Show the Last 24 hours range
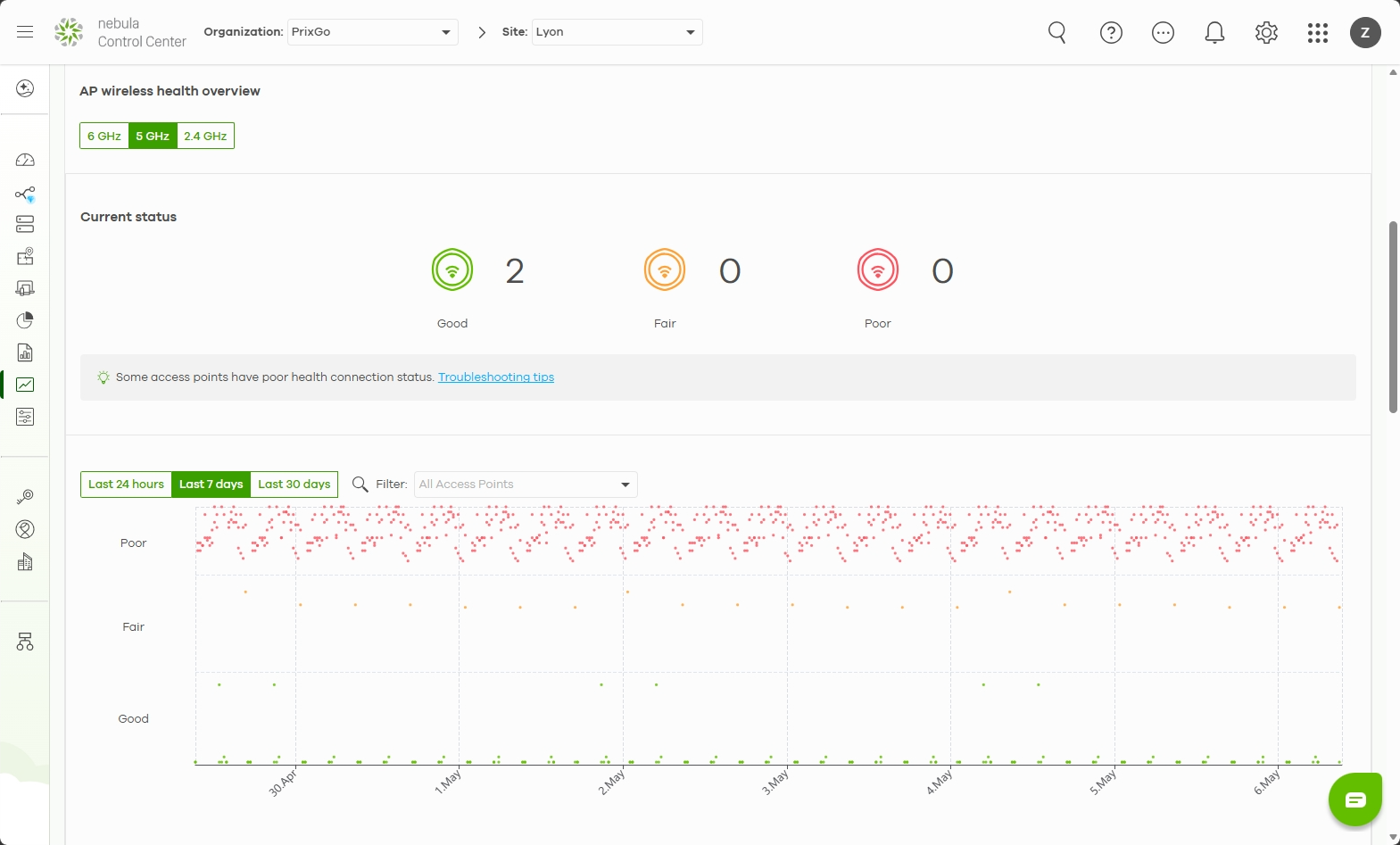This screenshot has width=1400, height=845. click(126, 485)
